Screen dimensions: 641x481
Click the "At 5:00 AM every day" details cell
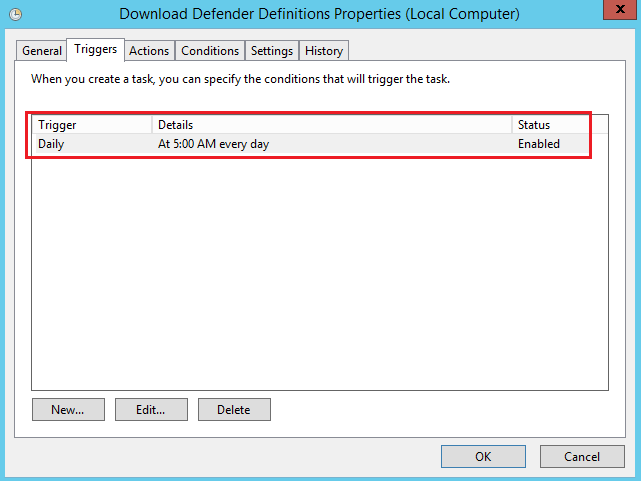point(213,144)
